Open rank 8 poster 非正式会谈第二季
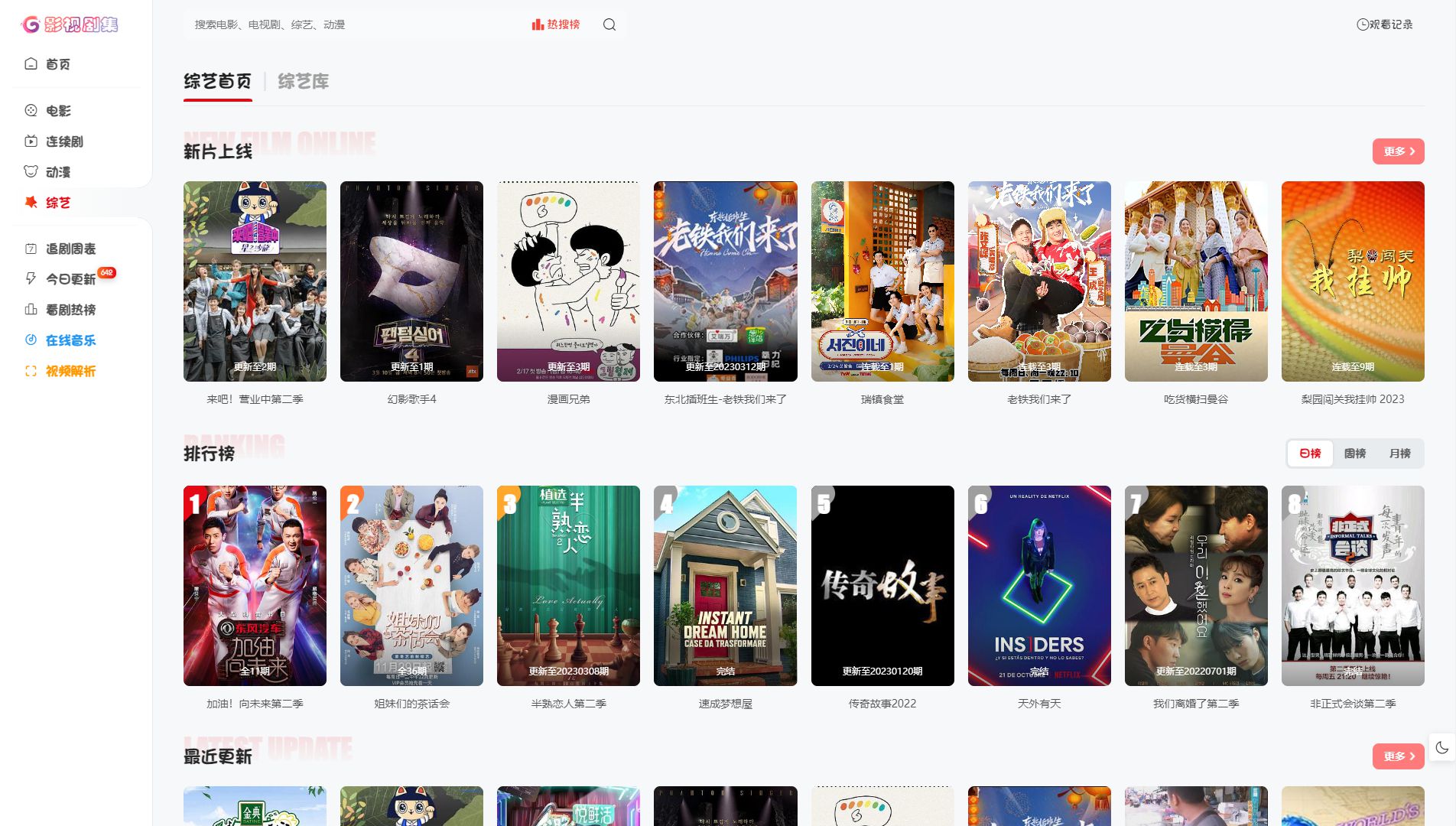 tap(1353, 586)
